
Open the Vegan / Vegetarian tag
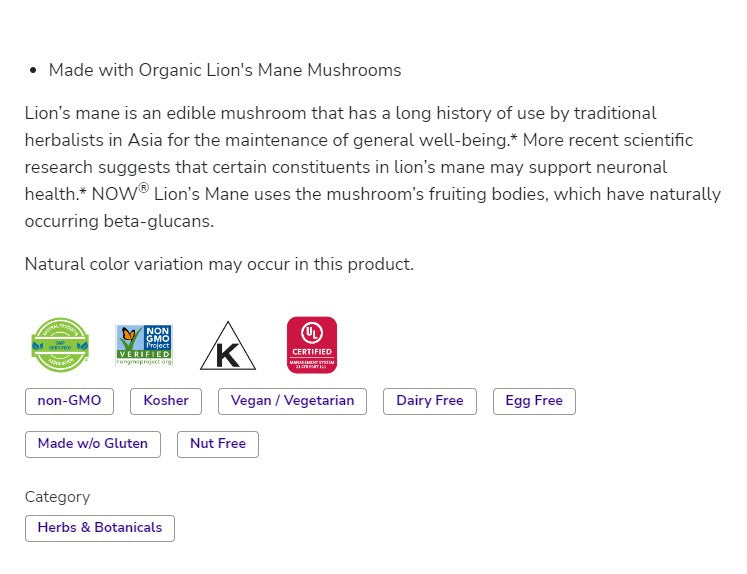(292, 401)
